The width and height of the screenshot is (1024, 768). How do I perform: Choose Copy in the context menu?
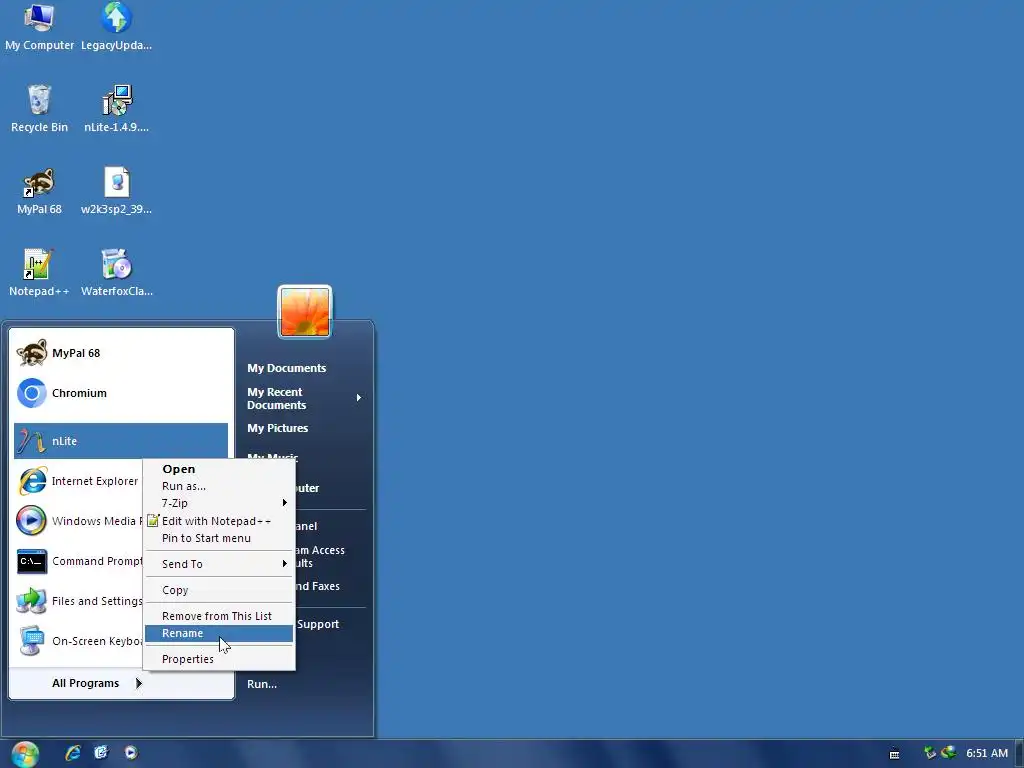pyautogui.click(x=219, y=590)
